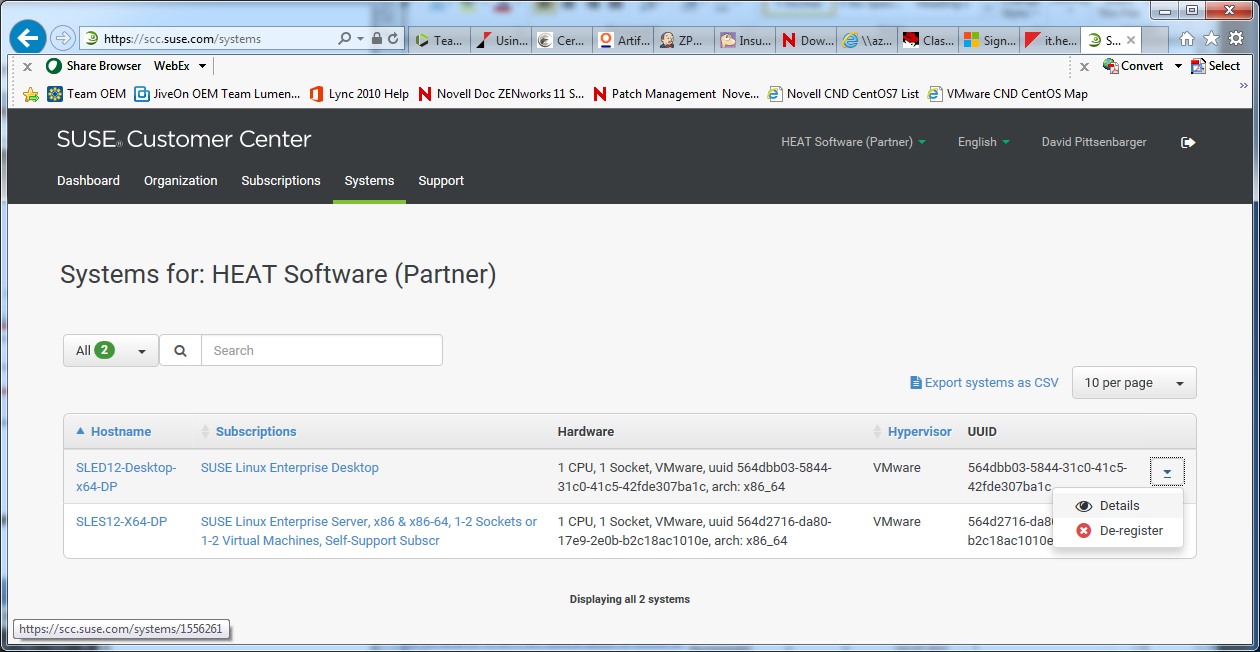The image size is (1260, 652).
Task: Go to Organization navigation tab
Action: point(181,181)
